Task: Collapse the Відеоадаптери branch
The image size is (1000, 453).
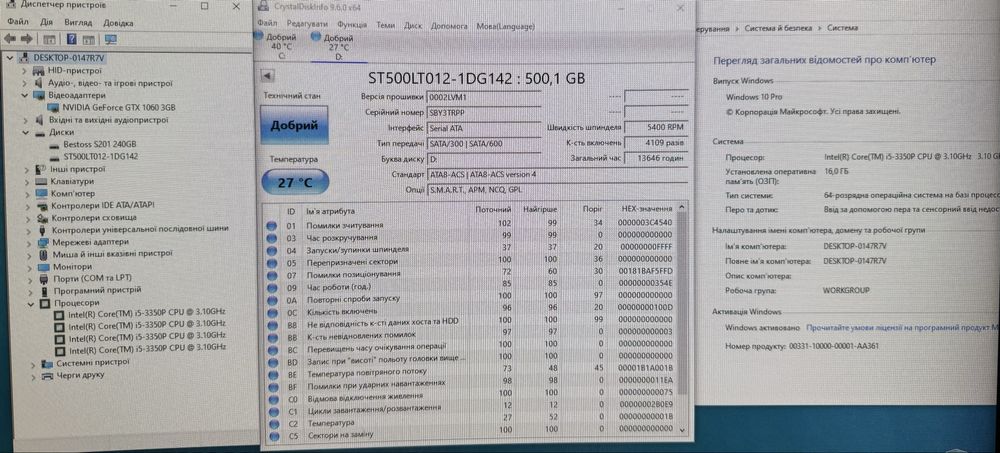Action: (25, 95)
